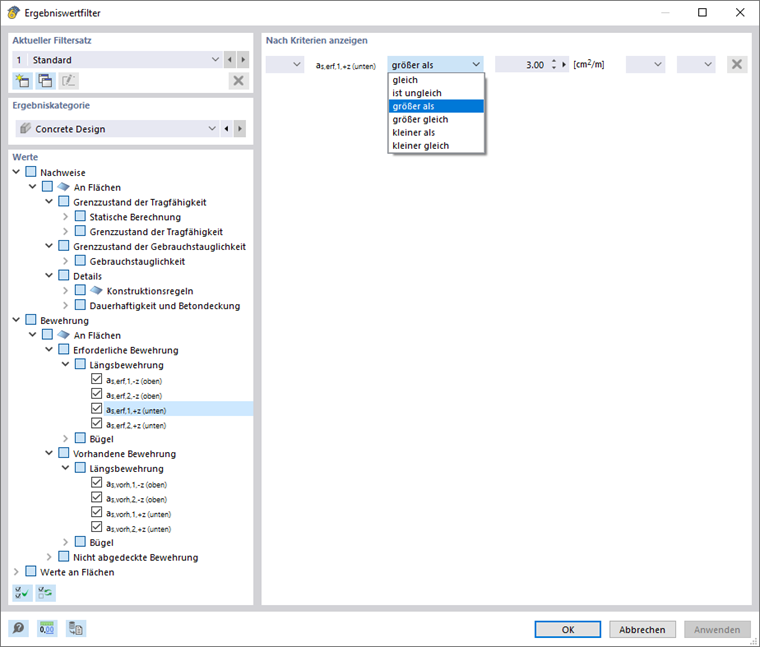Image resolution: width=760 pixels, height=647 pixels.
Task: Create a new filter set icon
Action: click(x=22, y=80)
